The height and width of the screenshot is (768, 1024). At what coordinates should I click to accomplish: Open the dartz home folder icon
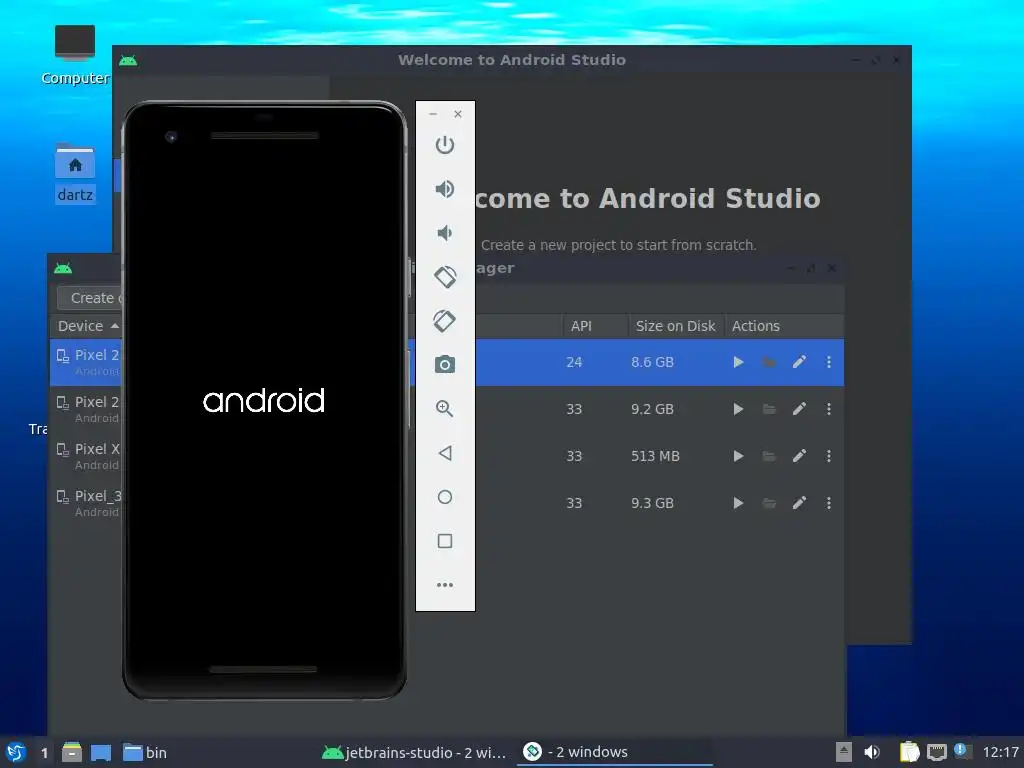coord(75,173)
